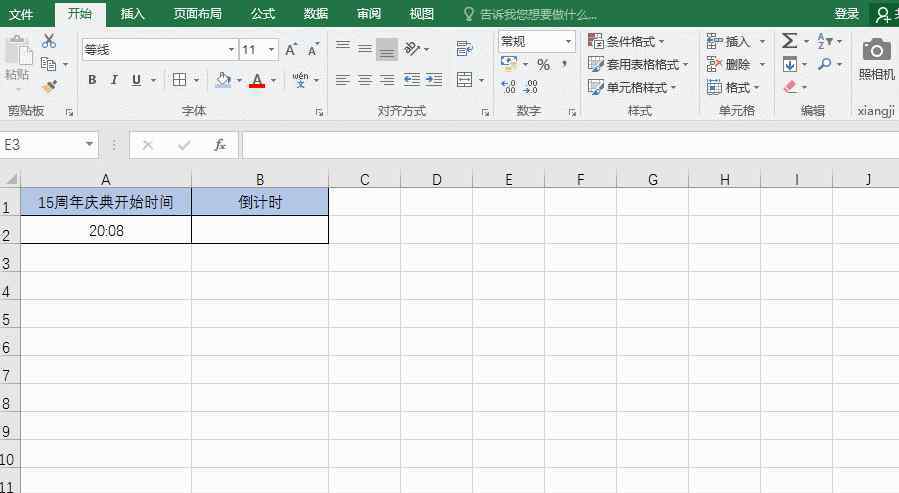Switch to 公式 tab
Screen dimensions: 899x493
[x=263, y=14]
